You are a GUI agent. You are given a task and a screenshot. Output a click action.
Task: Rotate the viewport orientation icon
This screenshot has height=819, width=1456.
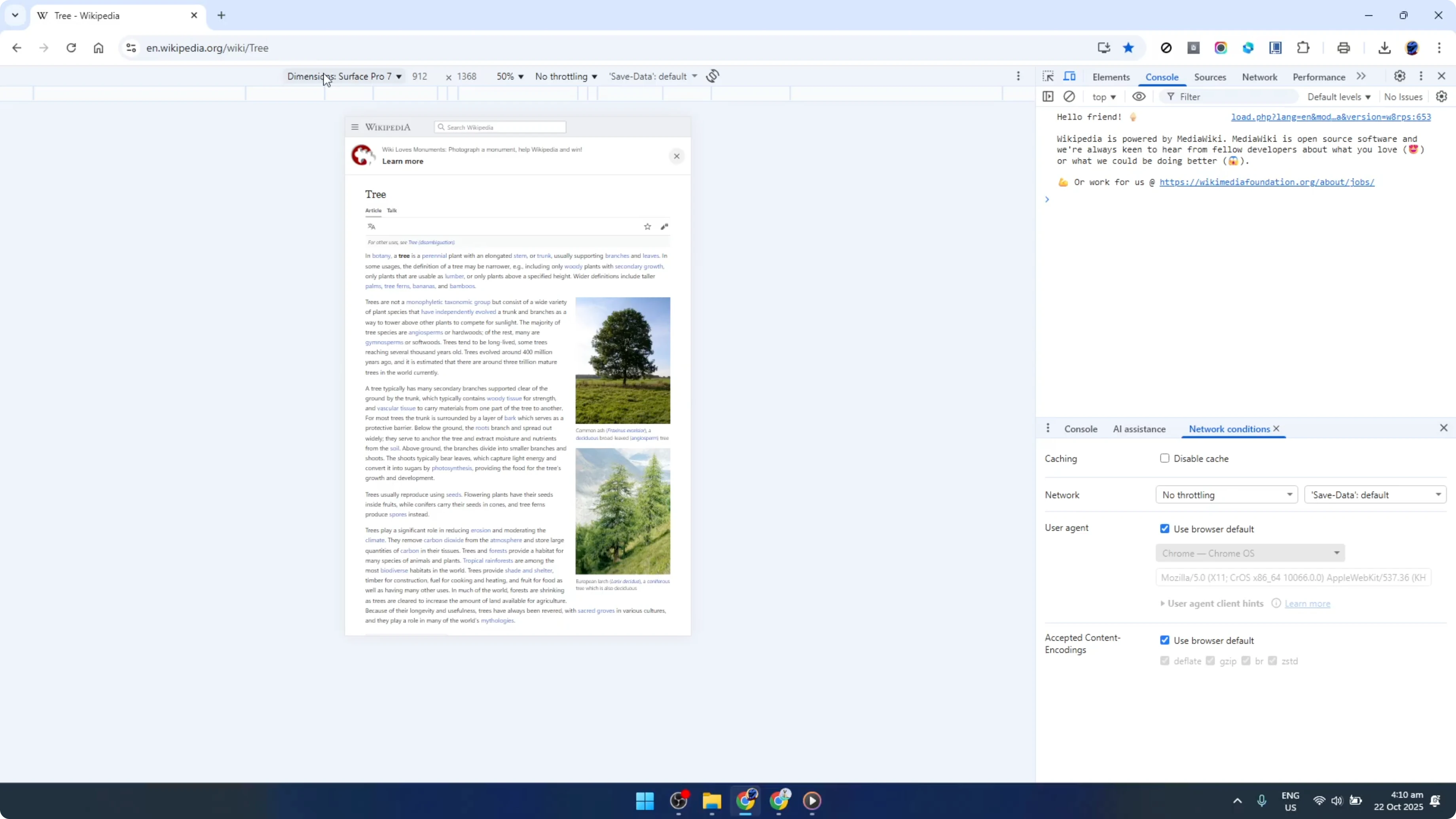(x=713, y=75)
